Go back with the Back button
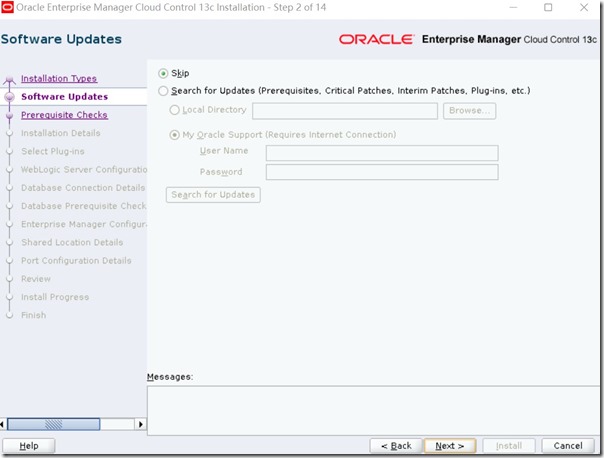Screen dimensions: 604x458 [x=396, y=446]
